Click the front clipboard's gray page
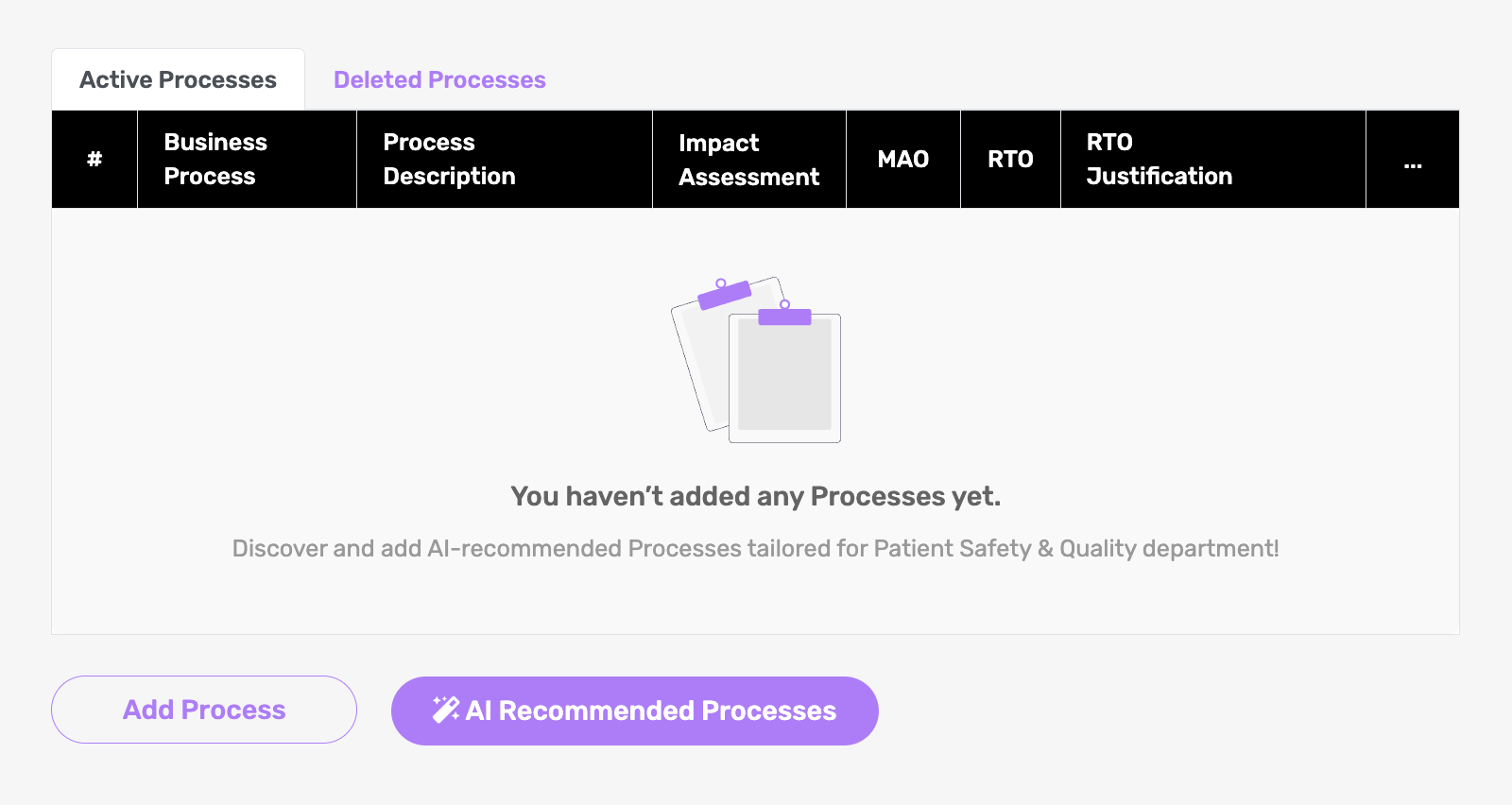 pos(784,376)
